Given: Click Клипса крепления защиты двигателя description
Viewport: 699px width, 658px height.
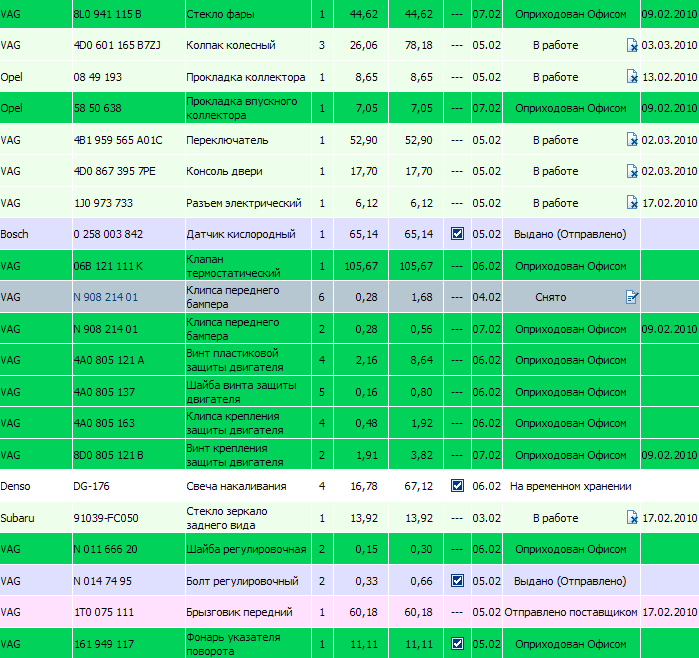Looking at the screenshot, I should tap(235, 423).
